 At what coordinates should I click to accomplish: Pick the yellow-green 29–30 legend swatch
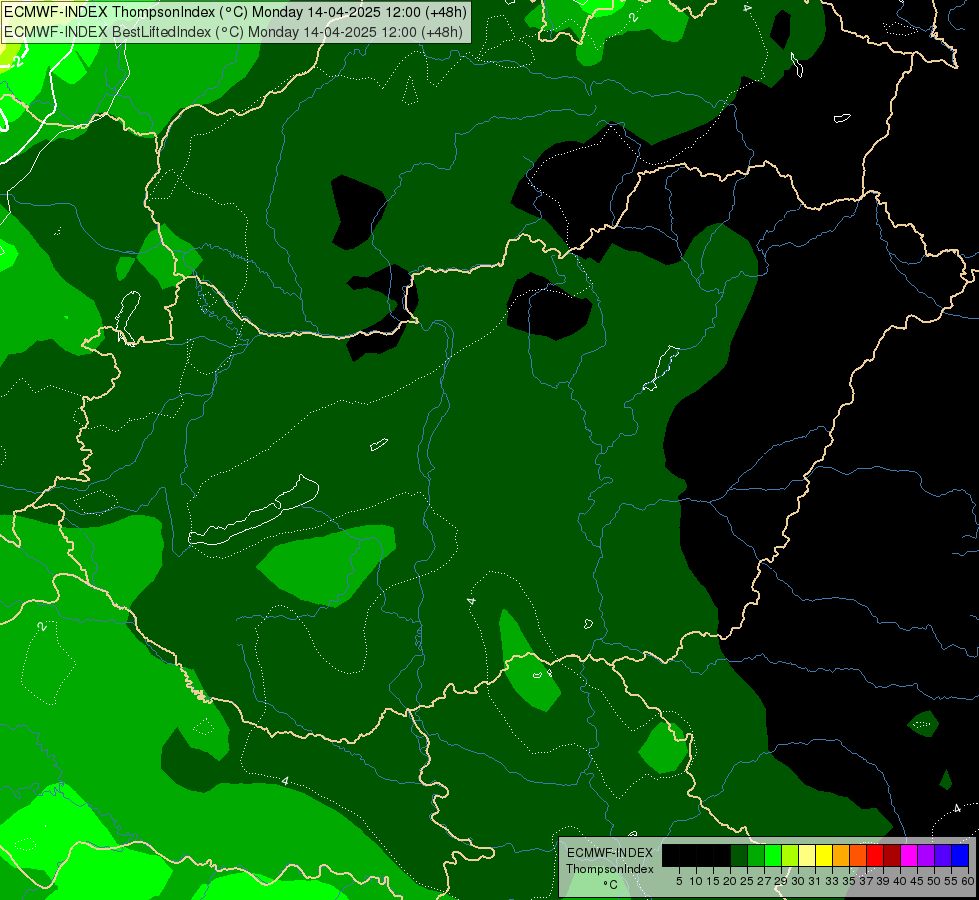coord(790,855)
